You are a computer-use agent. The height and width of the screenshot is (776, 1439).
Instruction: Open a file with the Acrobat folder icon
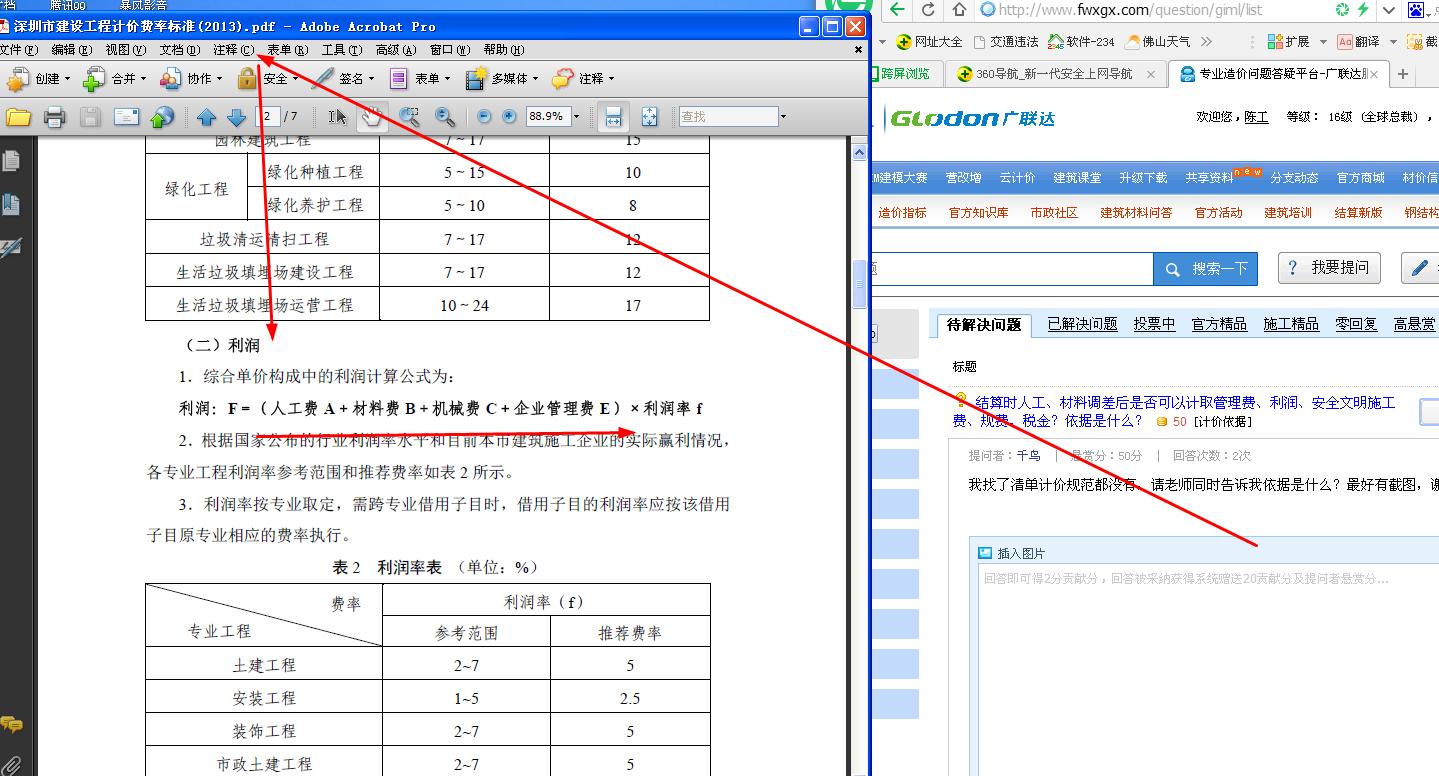click(x=18, y=117)
